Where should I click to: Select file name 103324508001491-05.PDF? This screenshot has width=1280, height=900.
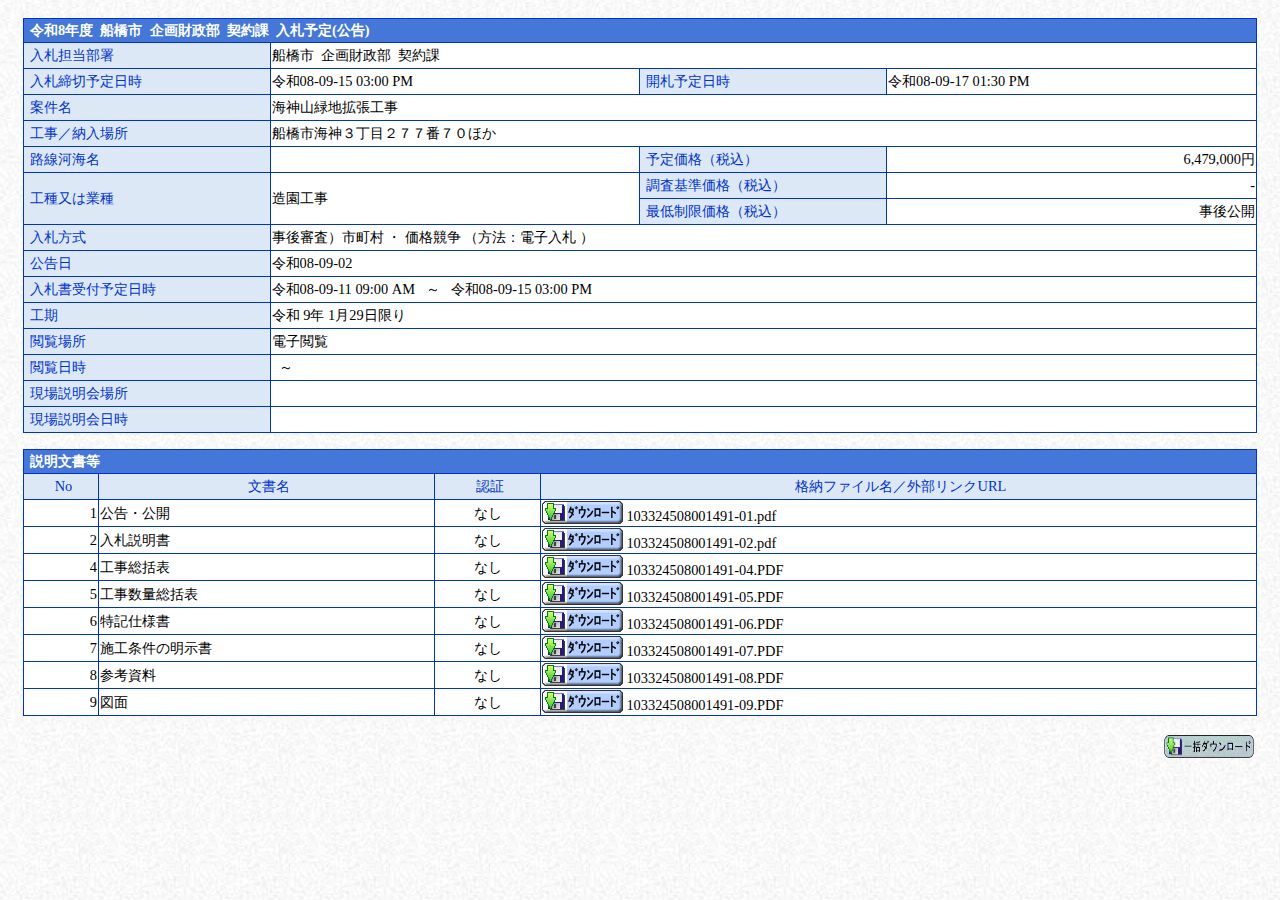click(x=704, y=597)
